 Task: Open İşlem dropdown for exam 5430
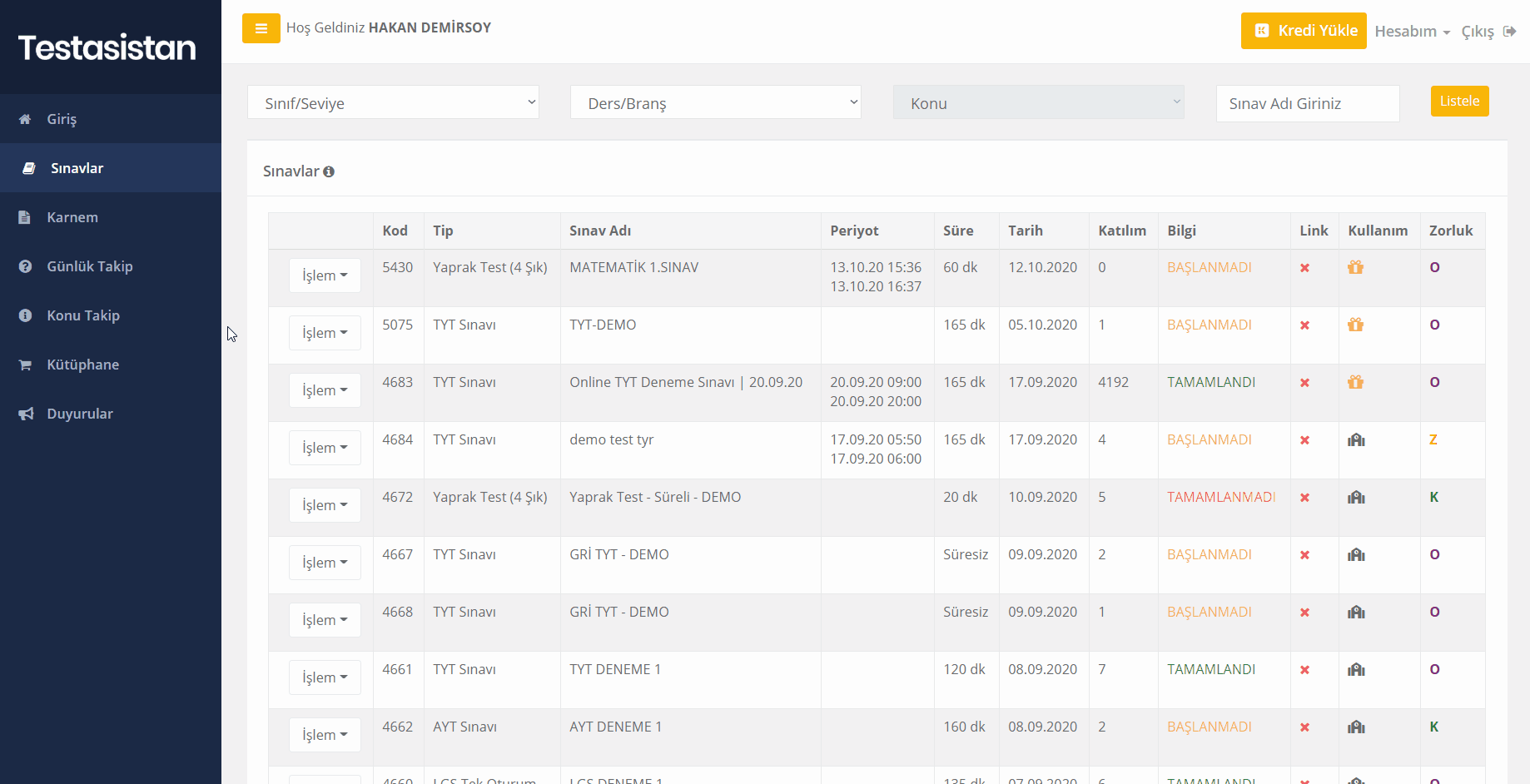click(x=325, y=275)
